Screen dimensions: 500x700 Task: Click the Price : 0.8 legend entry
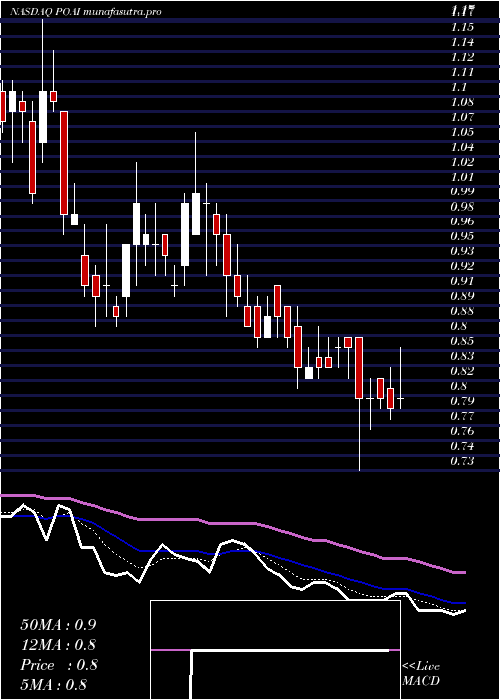click(59, 665)
